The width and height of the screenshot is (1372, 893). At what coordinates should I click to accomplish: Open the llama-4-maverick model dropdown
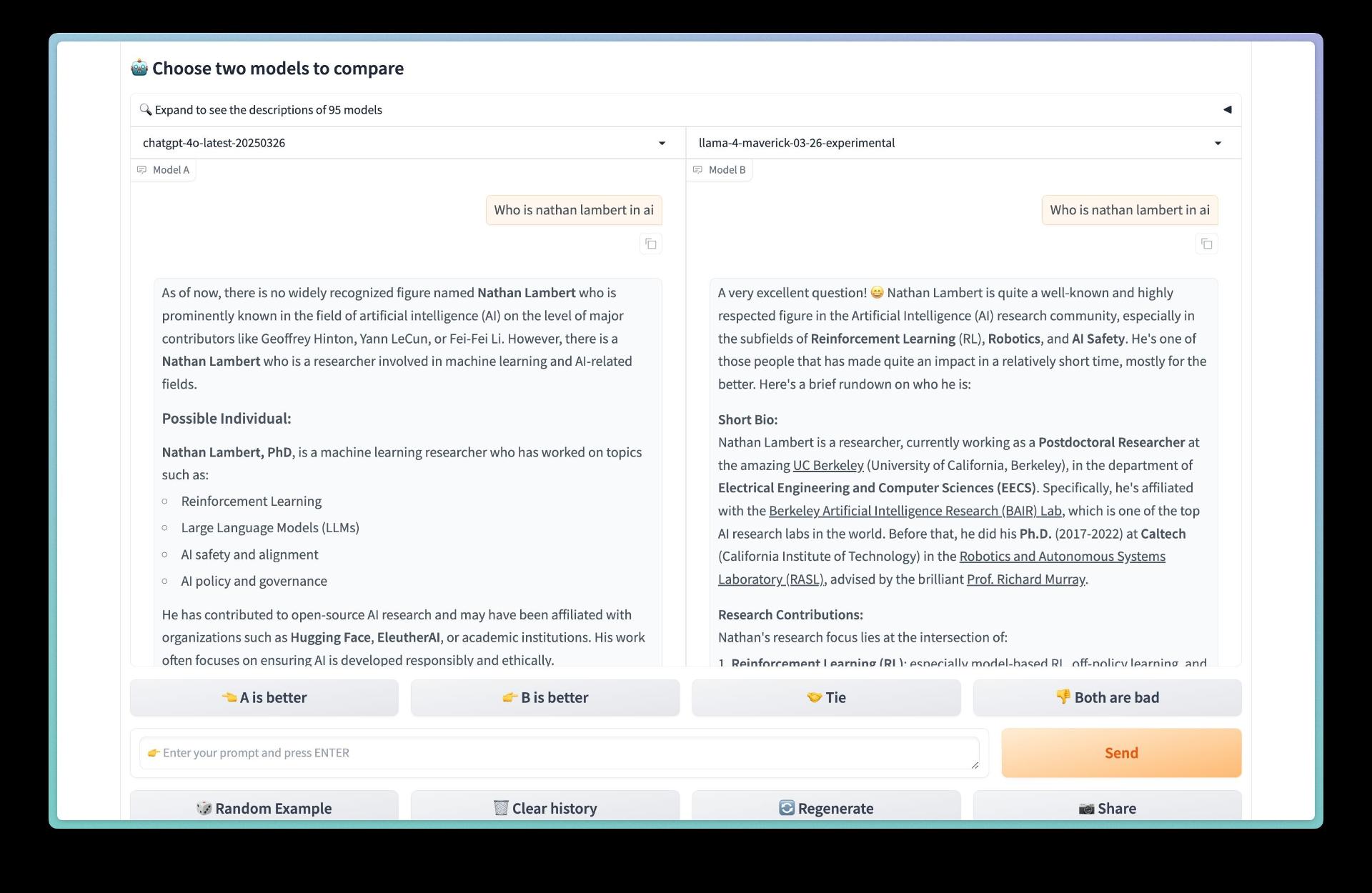pyautogui.click(x=963, y=143)
